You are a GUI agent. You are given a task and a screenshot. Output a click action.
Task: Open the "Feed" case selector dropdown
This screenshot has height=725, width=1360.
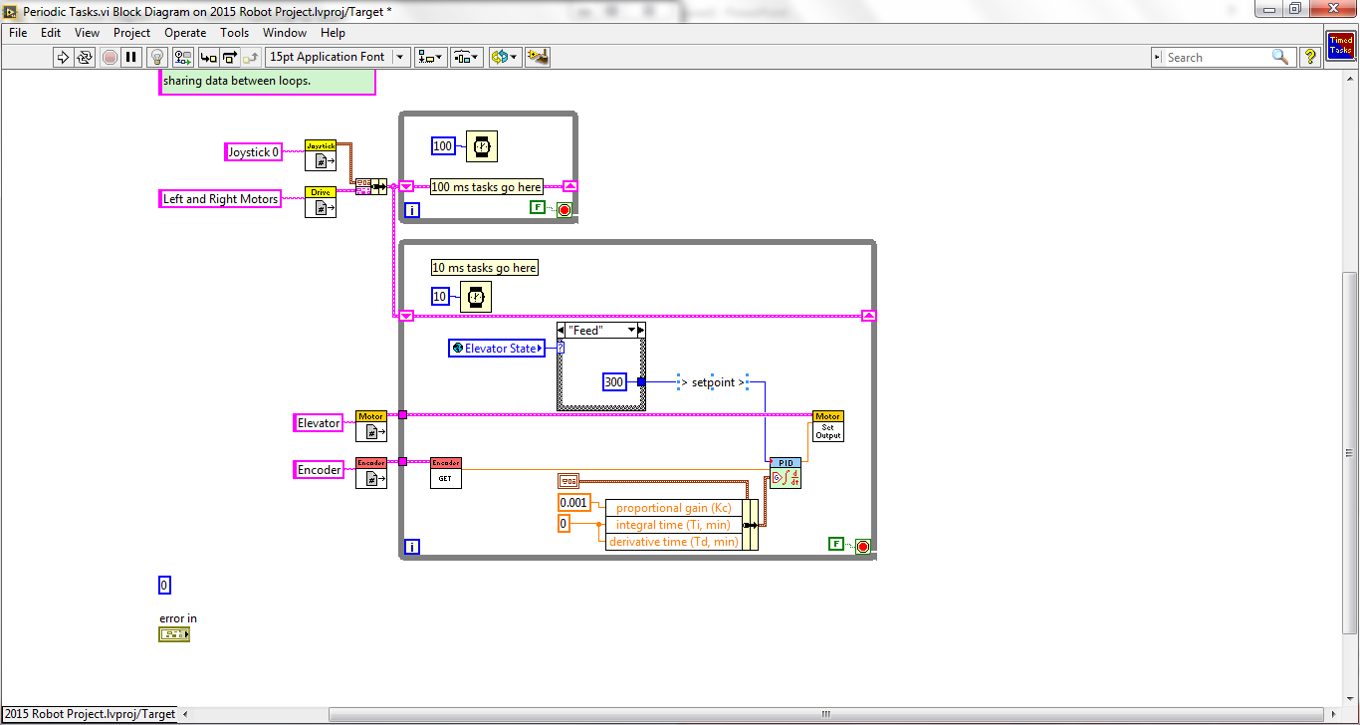[631, 330]
